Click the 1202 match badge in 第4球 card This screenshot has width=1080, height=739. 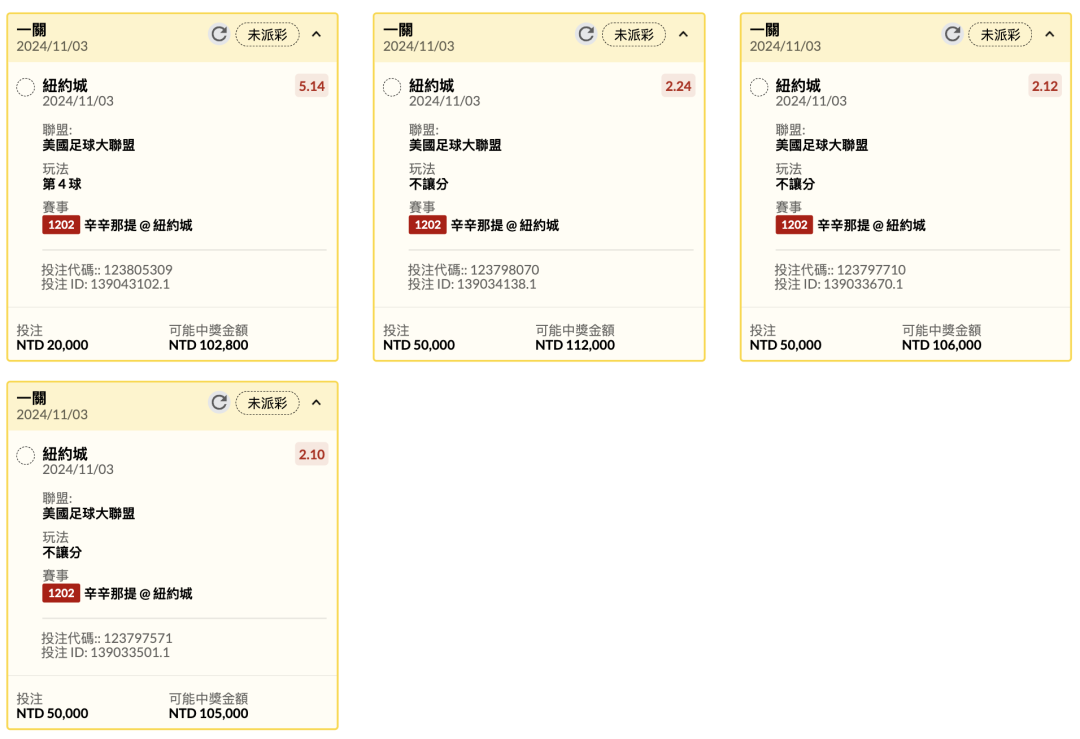61,225
